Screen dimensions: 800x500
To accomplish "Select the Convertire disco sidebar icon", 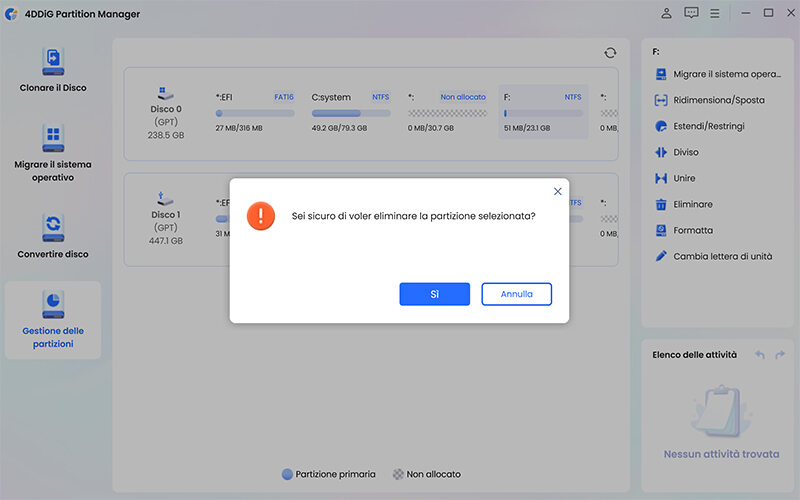I will pyautogui.click(x=52, y=227).
